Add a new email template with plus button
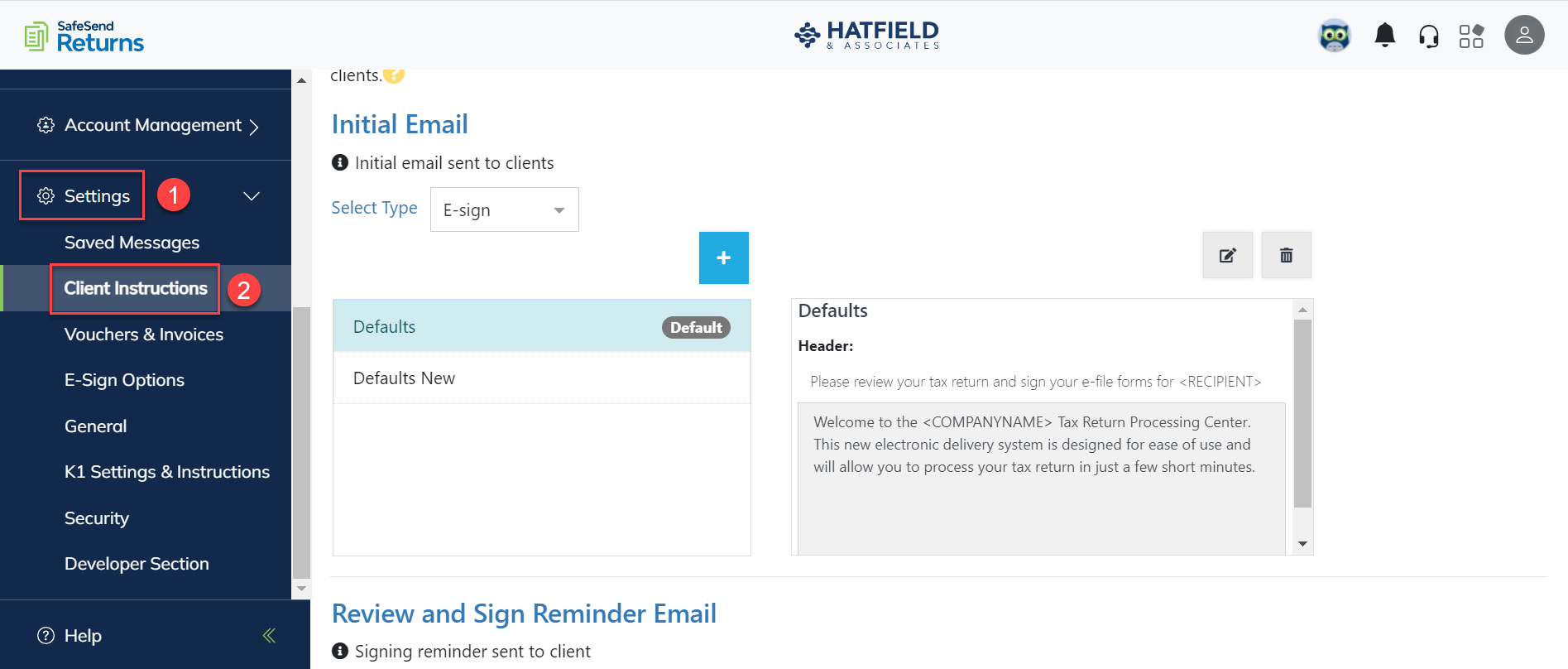The image size is (1568, 669). [723, 257]
